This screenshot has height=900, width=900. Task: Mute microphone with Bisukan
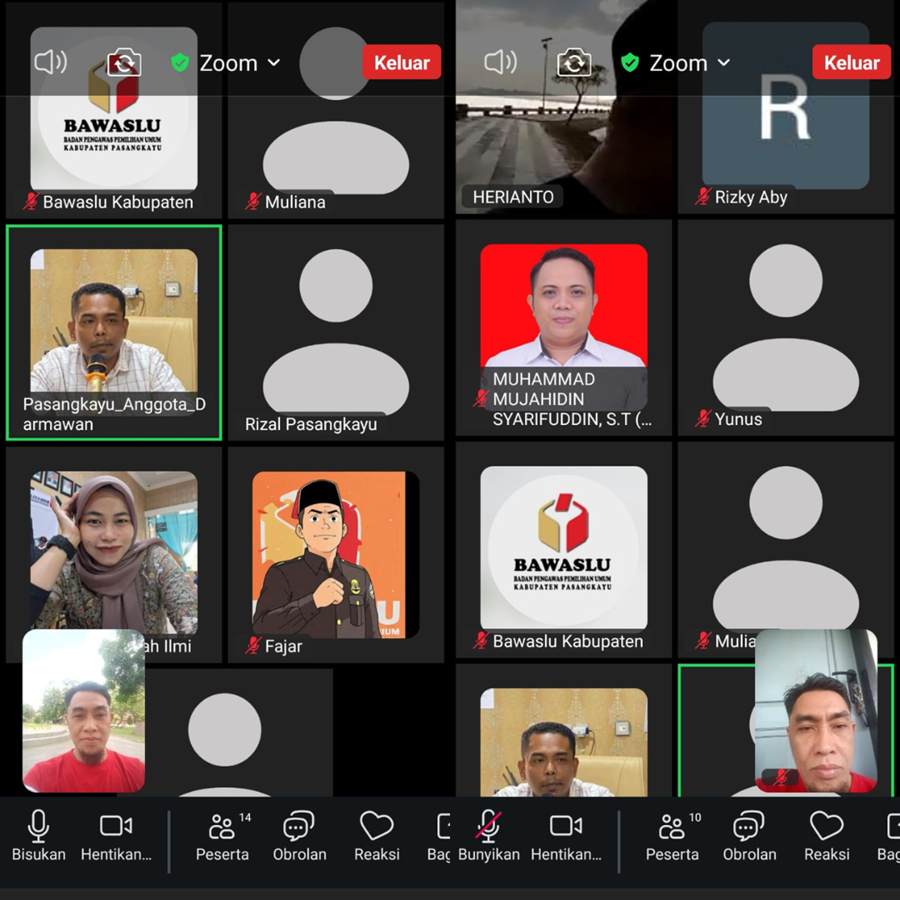click(38, 836)
